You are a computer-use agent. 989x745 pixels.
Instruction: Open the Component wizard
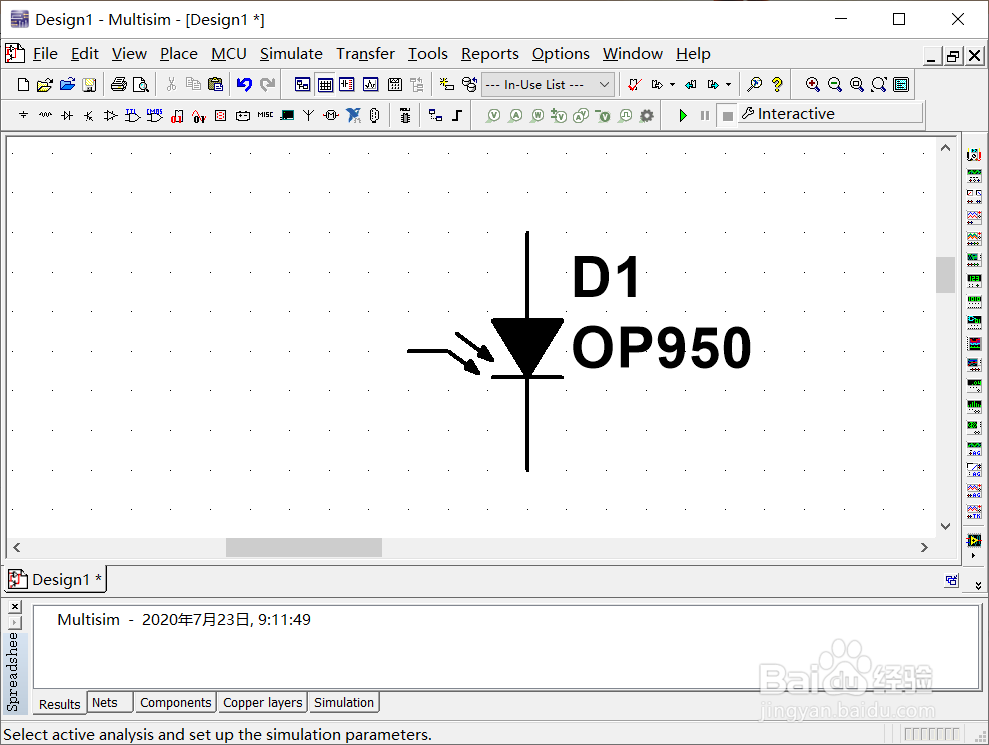[x=447, y=85]
